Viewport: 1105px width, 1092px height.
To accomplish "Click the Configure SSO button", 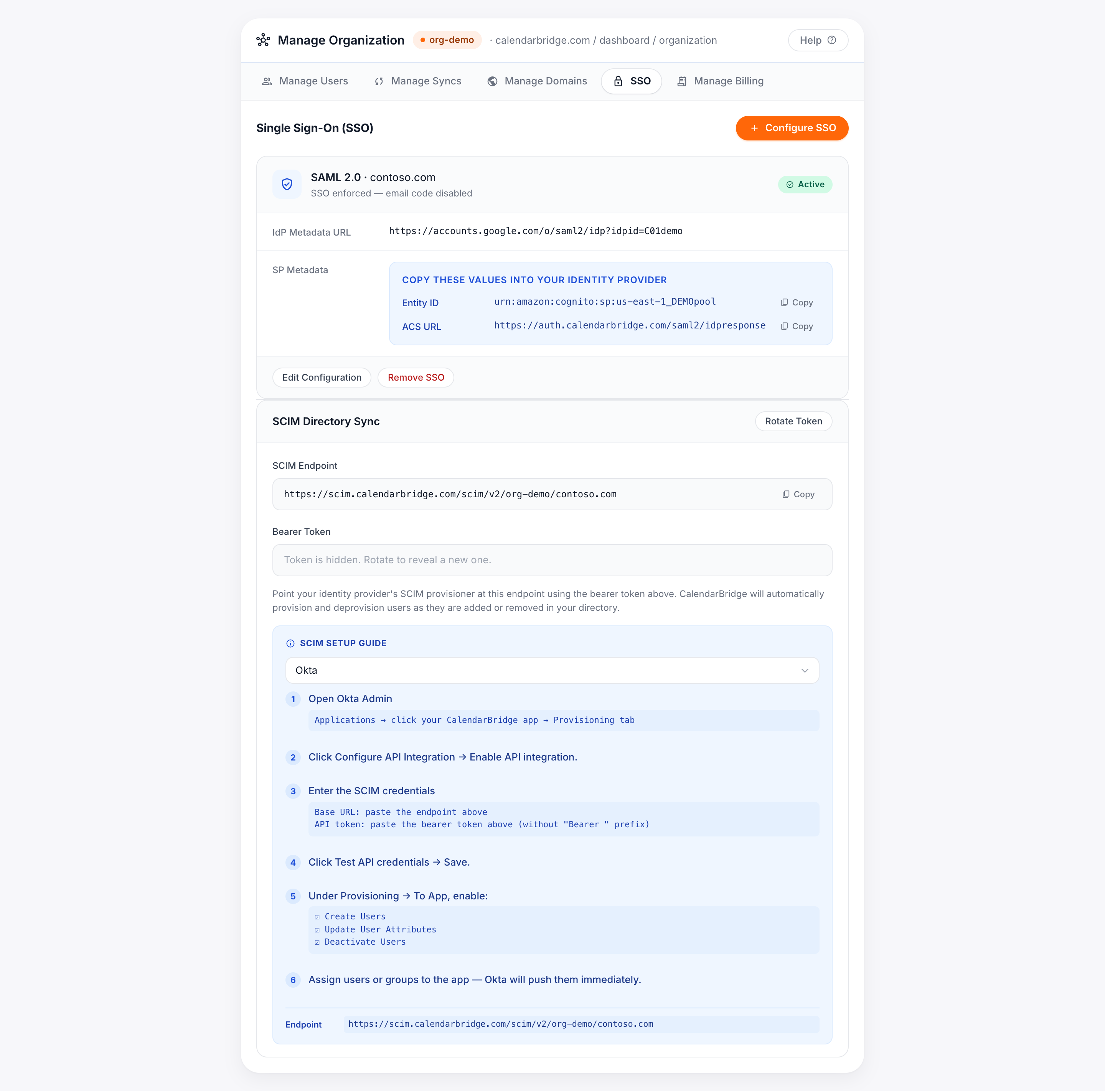I will point(792,128).
